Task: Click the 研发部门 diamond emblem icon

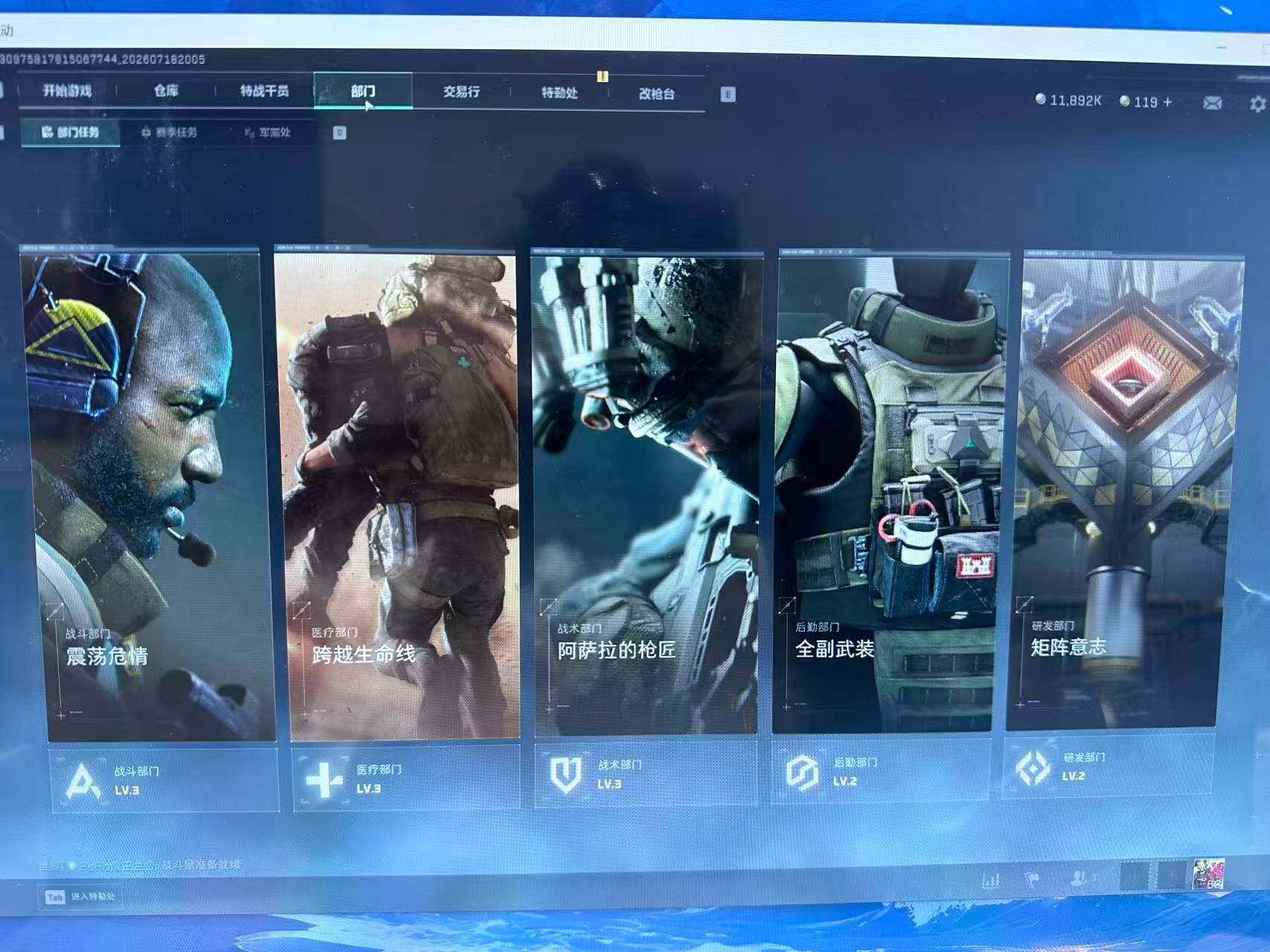Action: (x=1033, y=768)
